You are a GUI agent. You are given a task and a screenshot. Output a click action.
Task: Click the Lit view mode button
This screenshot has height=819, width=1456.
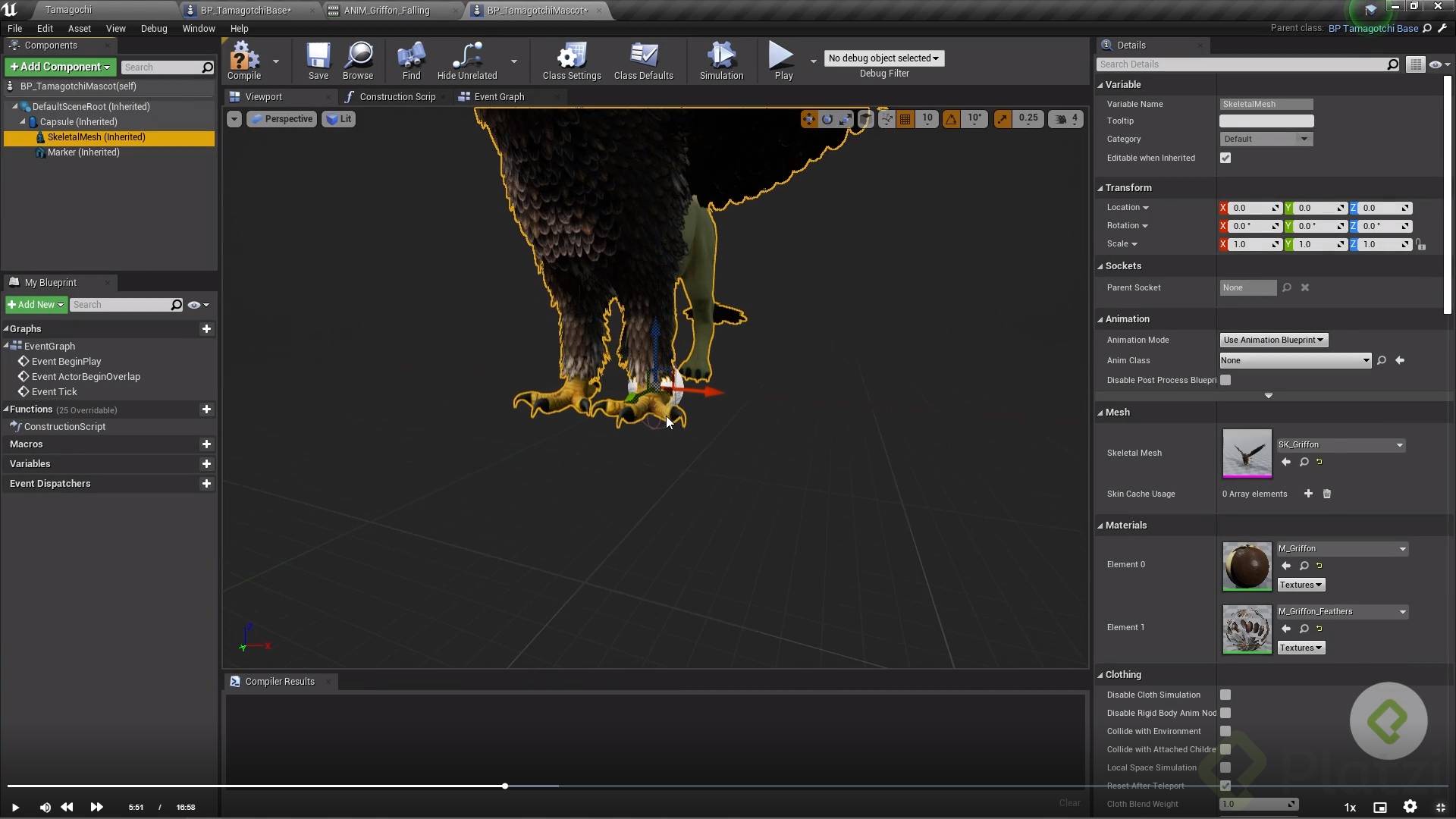coord(339,119)
